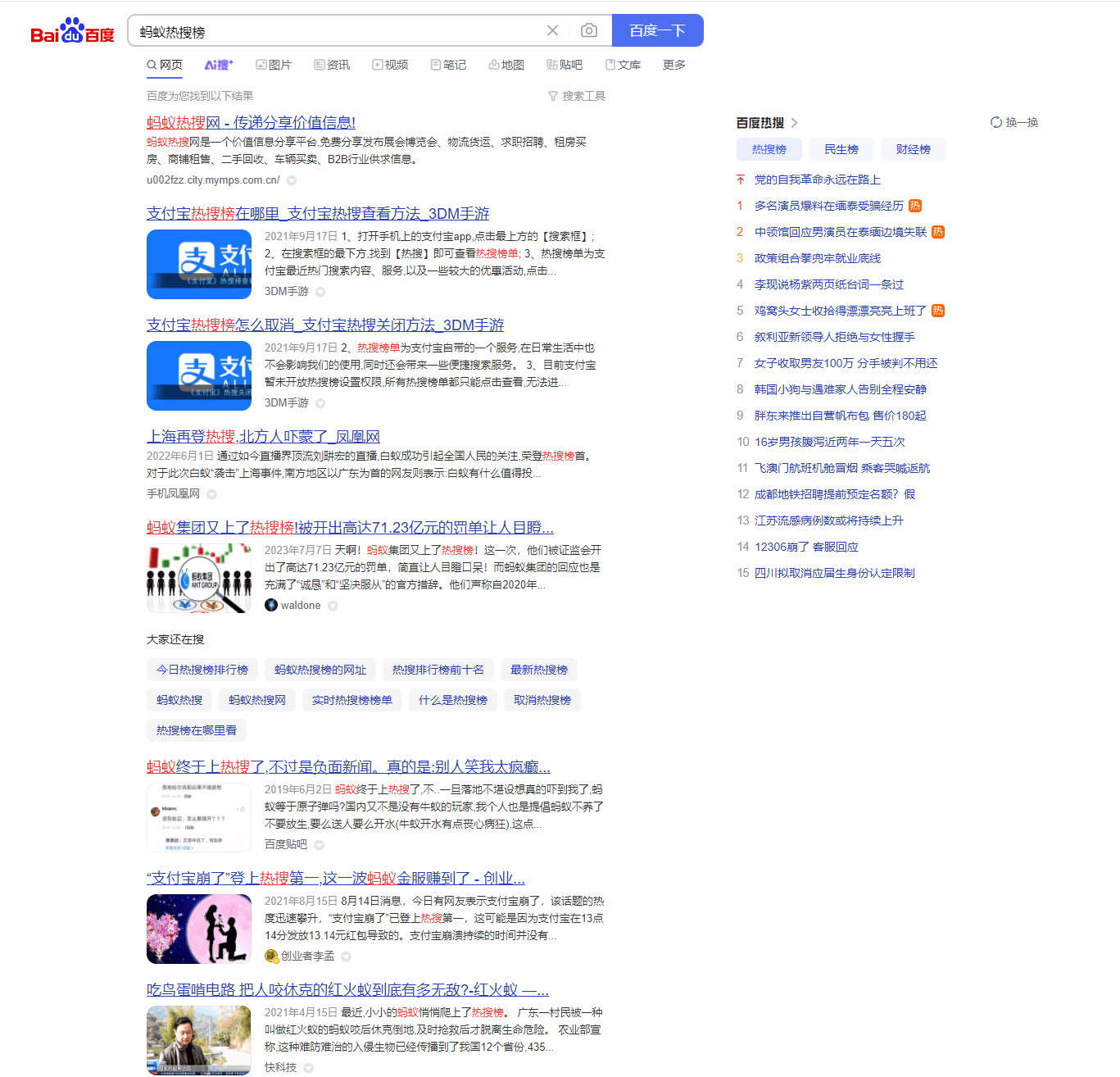The width and height of the screenshot is (1120, 1077).
Task: Open result 蚂蚁热搜网 - 传递分享价值信息
Action: (x=251, y=122)
